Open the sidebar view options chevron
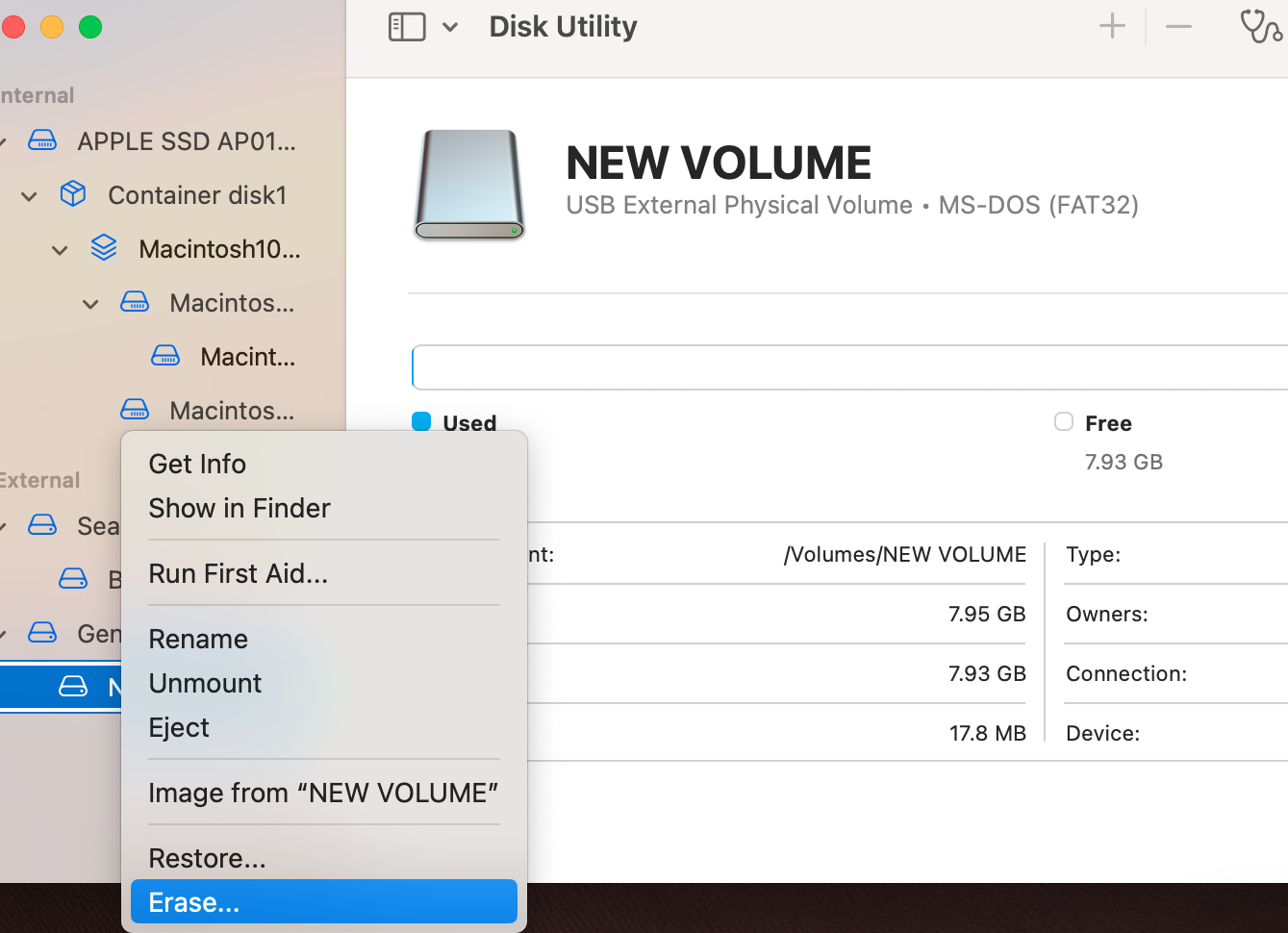The image size is (1288, 933). click(450, 27)
